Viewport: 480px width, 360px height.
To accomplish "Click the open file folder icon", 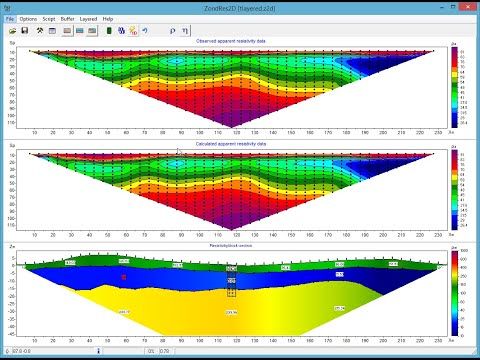I will tap(13, 31).
